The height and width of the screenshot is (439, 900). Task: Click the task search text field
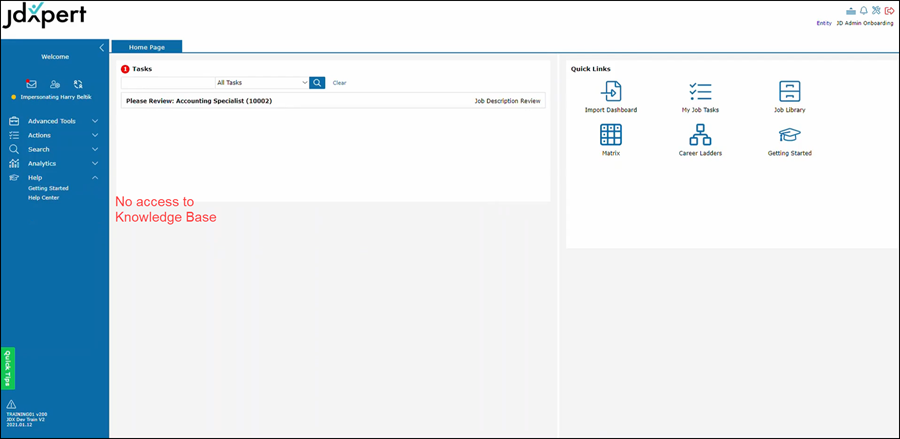(167, 83)
